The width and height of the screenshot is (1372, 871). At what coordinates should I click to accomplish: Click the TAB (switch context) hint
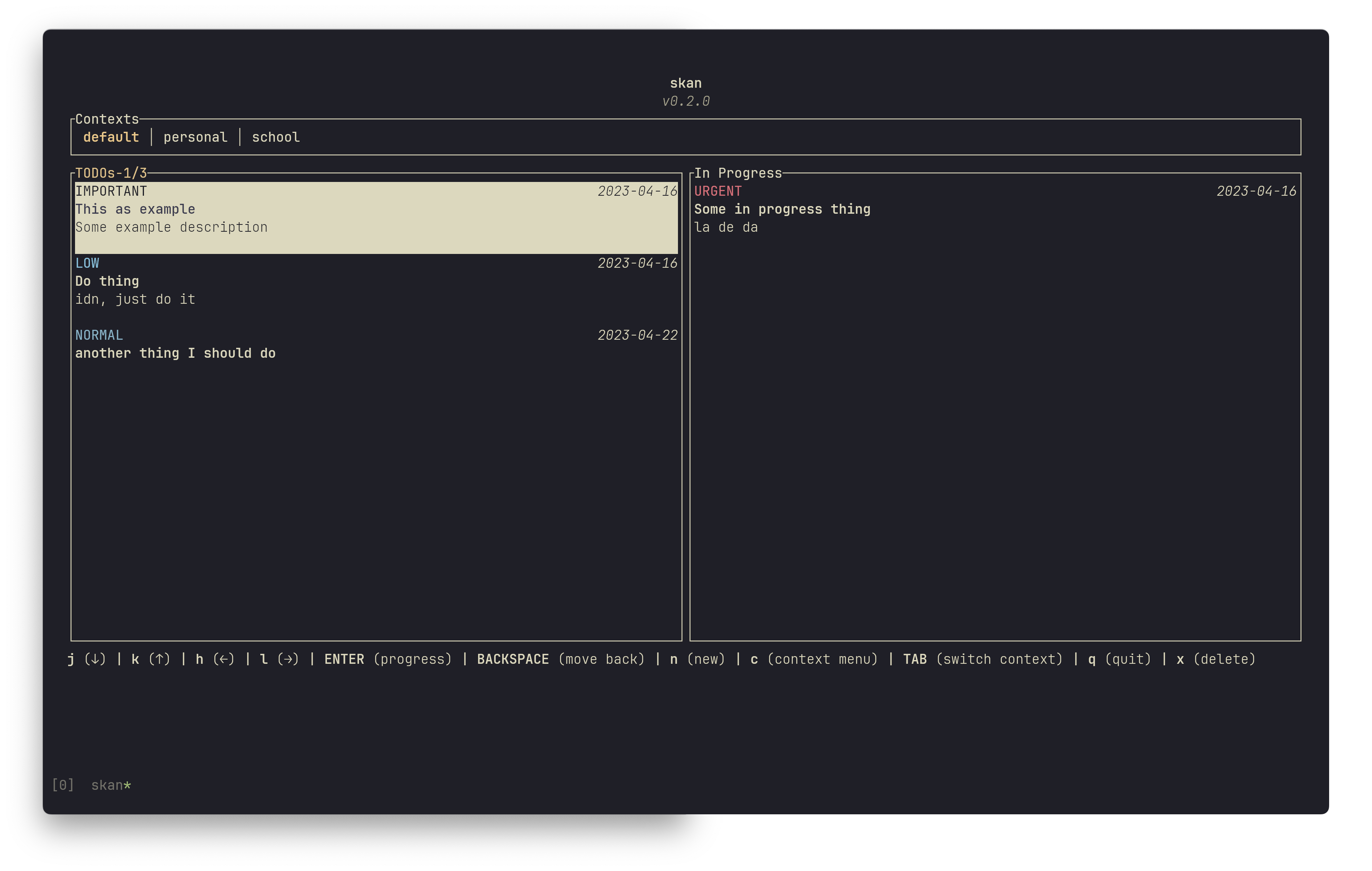coord(983,660)
